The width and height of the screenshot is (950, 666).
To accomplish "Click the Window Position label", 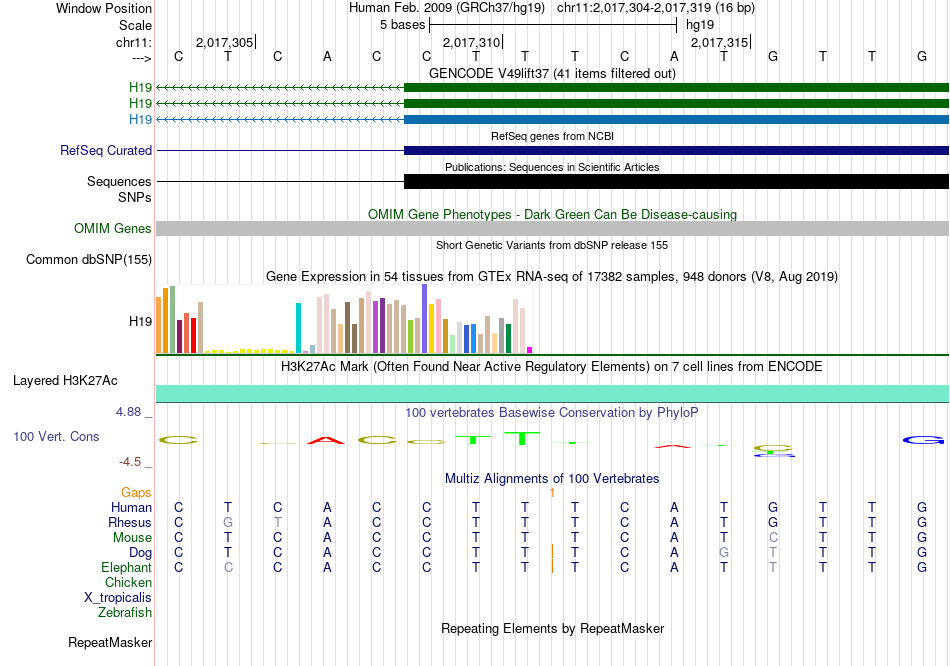I will click(x=104, y=8).
